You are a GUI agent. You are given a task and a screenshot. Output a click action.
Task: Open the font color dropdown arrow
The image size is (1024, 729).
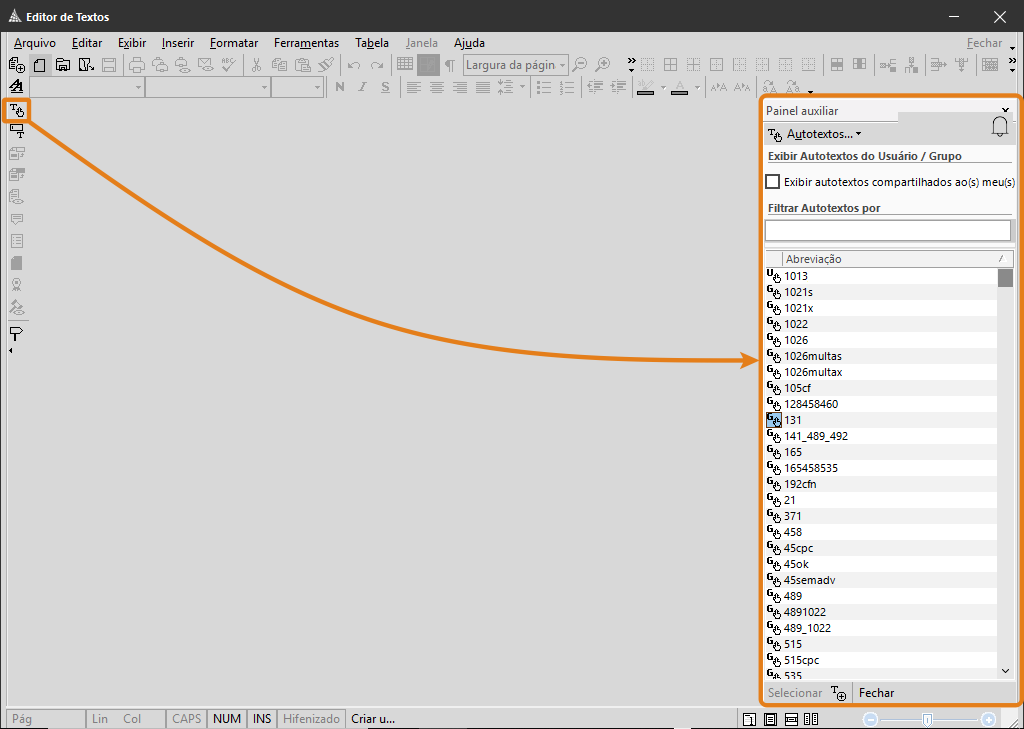[x=697, y=88]
